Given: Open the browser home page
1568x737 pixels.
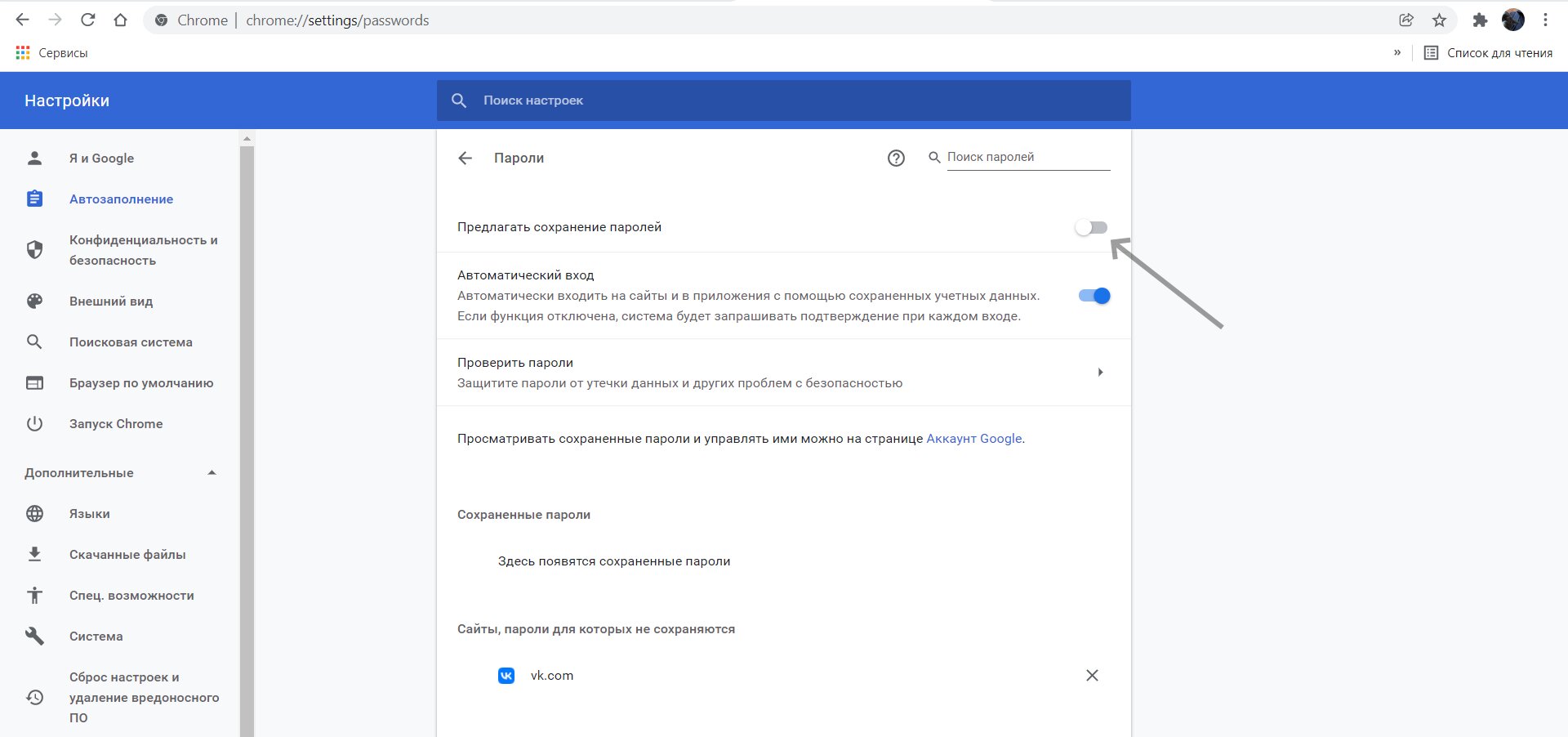Looking at the screenshot, I should click(x=120, y=20).
